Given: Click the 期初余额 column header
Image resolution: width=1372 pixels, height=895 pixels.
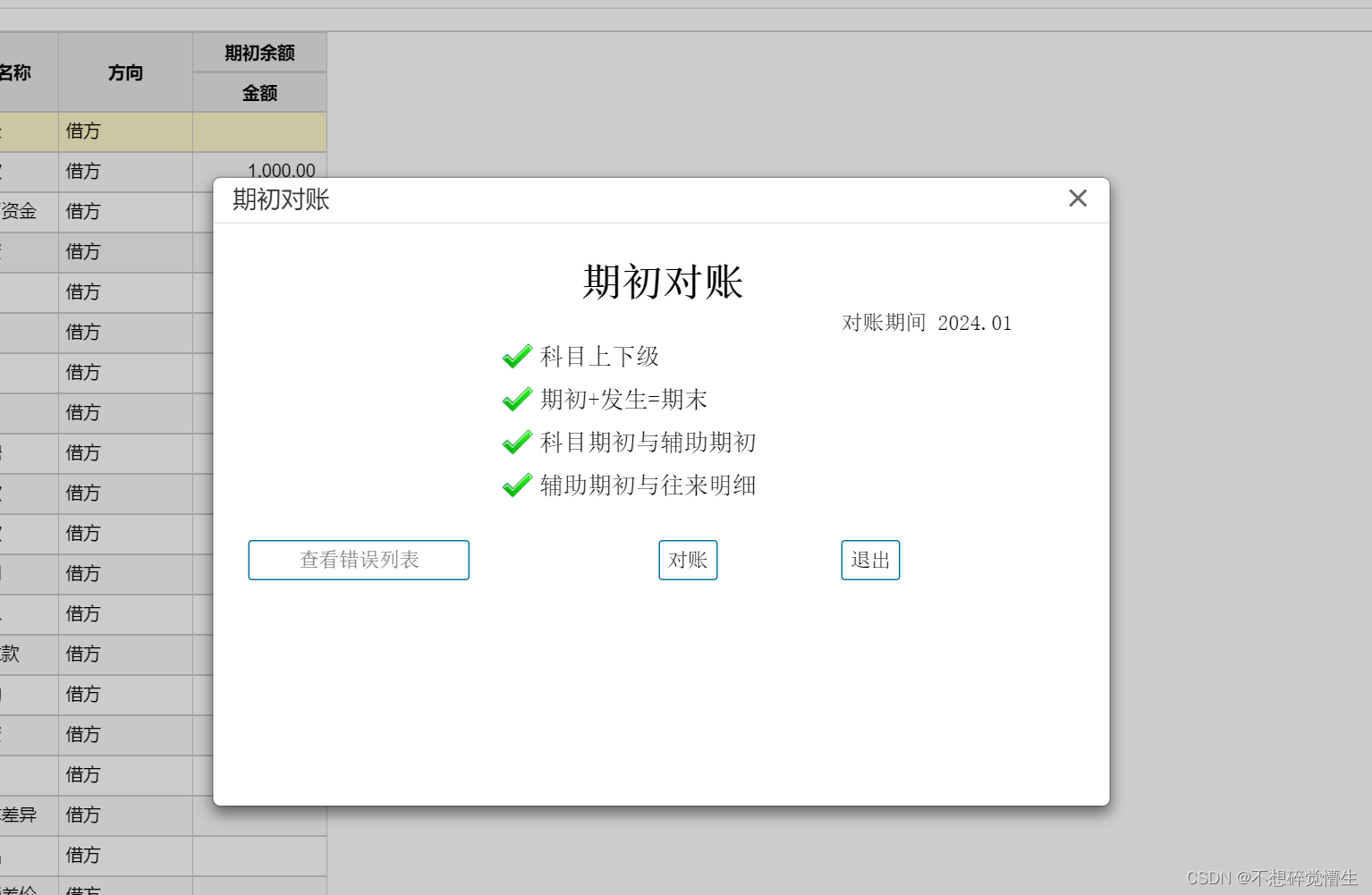Looking at the screenshot, I should click(259, 53).
